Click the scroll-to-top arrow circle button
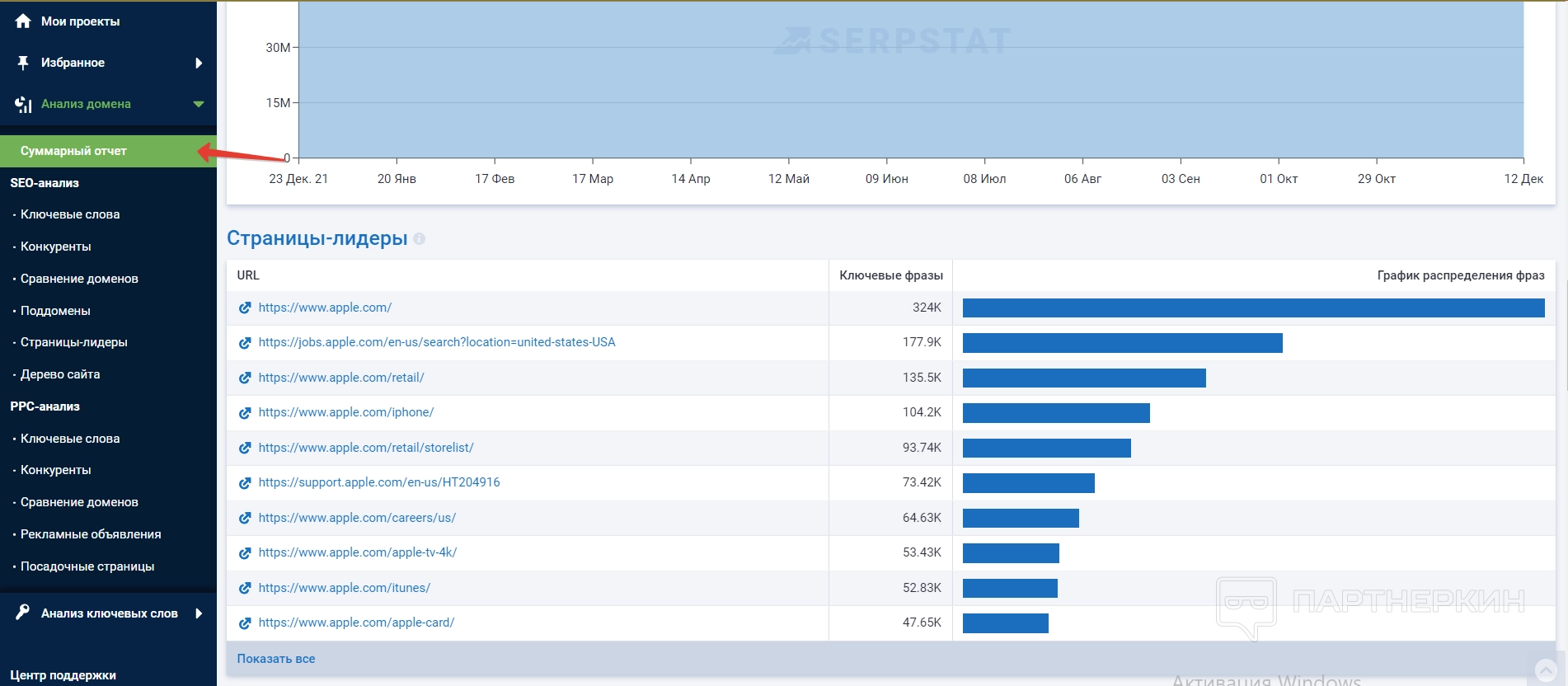1568x686 pixels. point(1546,670)
